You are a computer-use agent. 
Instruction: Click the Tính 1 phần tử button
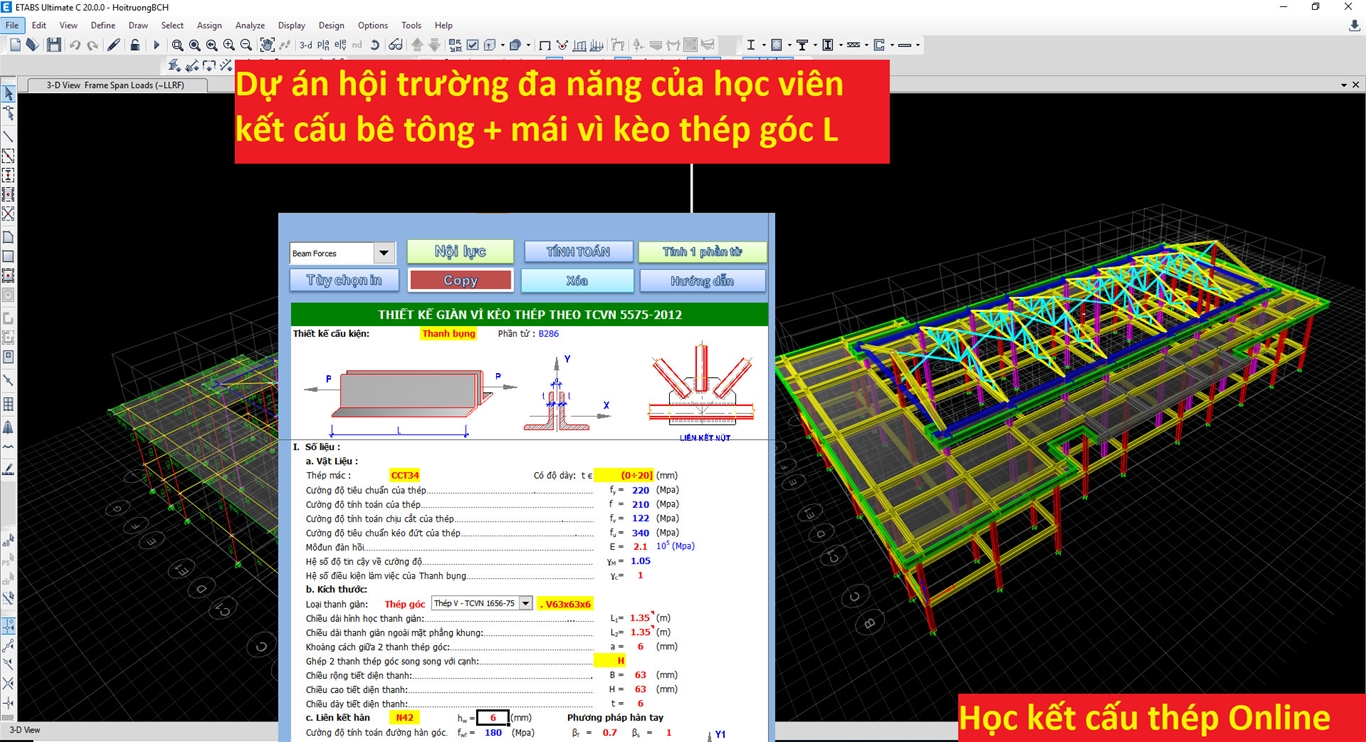[702, 252]
